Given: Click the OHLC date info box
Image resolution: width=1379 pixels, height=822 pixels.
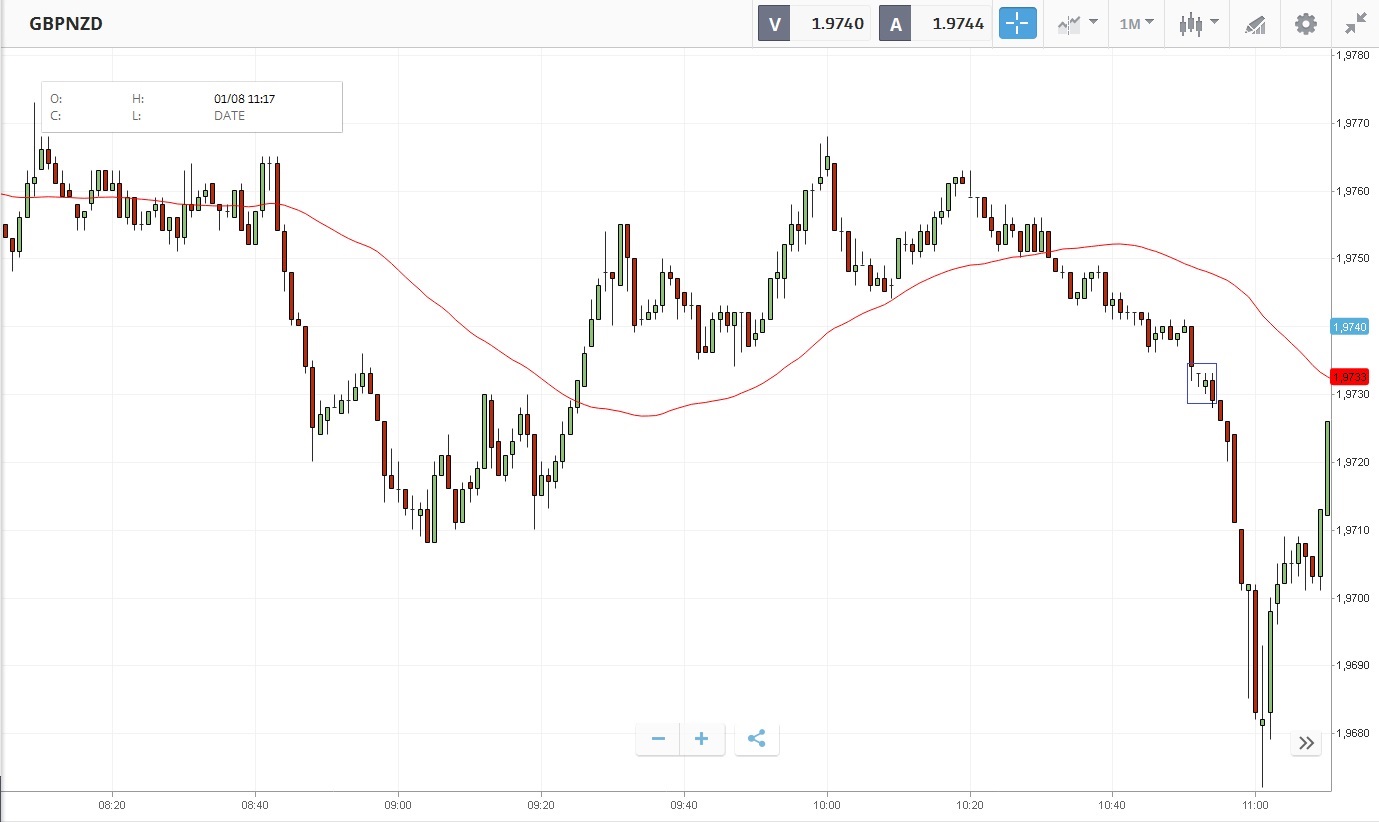Looking at the screenshot, I should (192, 107).
